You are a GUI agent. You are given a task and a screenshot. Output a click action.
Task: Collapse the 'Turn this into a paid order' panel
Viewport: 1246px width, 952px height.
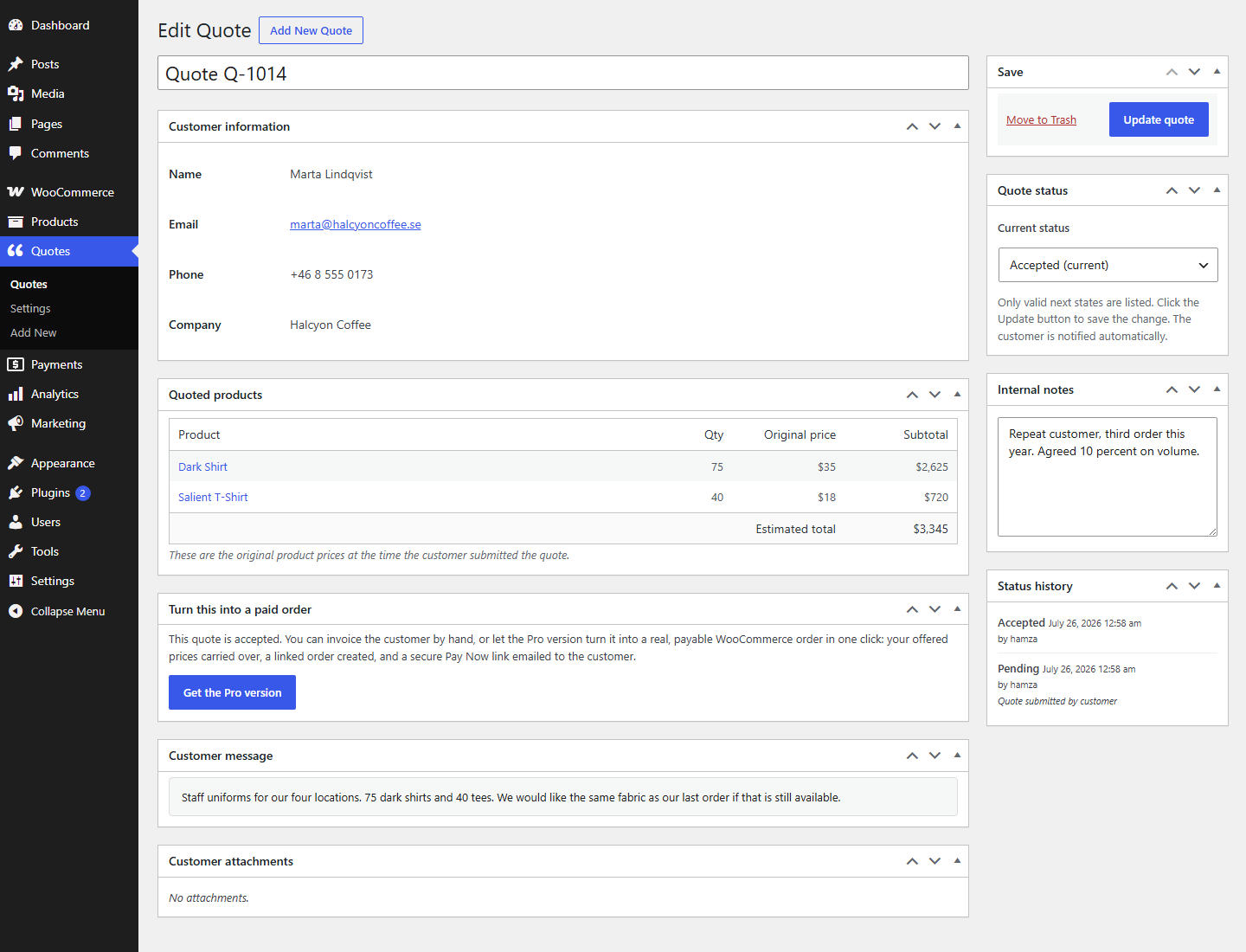coord(957,609)
